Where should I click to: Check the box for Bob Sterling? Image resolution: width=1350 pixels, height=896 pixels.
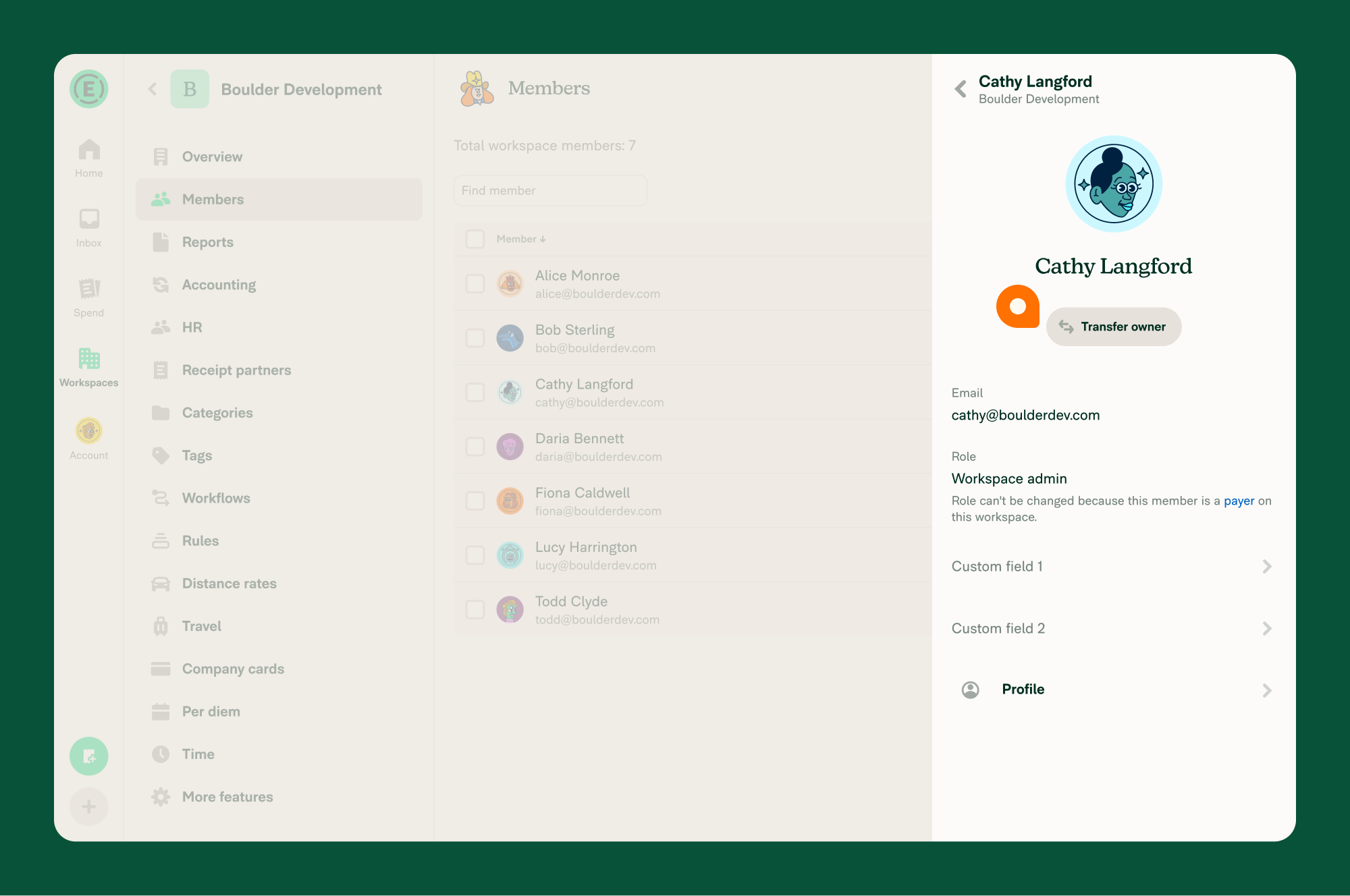point(475,338)
